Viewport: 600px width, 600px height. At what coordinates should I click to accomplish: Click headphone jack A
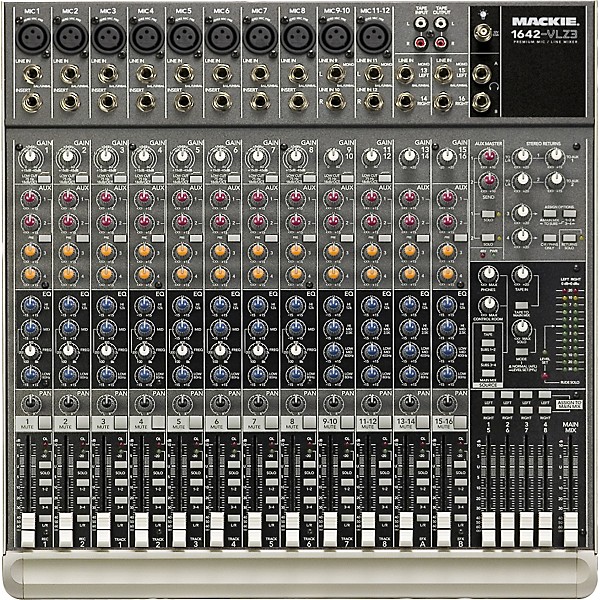pyautogui.click(x=481, y=73)
